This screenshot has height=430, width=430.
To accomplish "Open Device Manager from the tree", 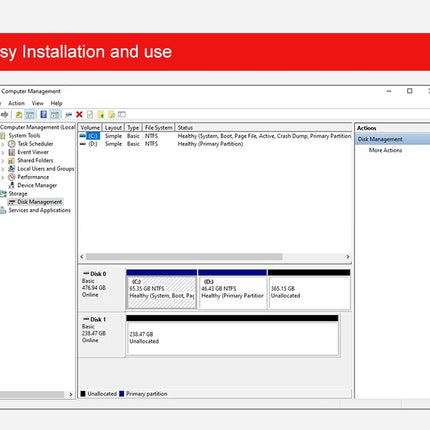I will [x=37, y=185].
